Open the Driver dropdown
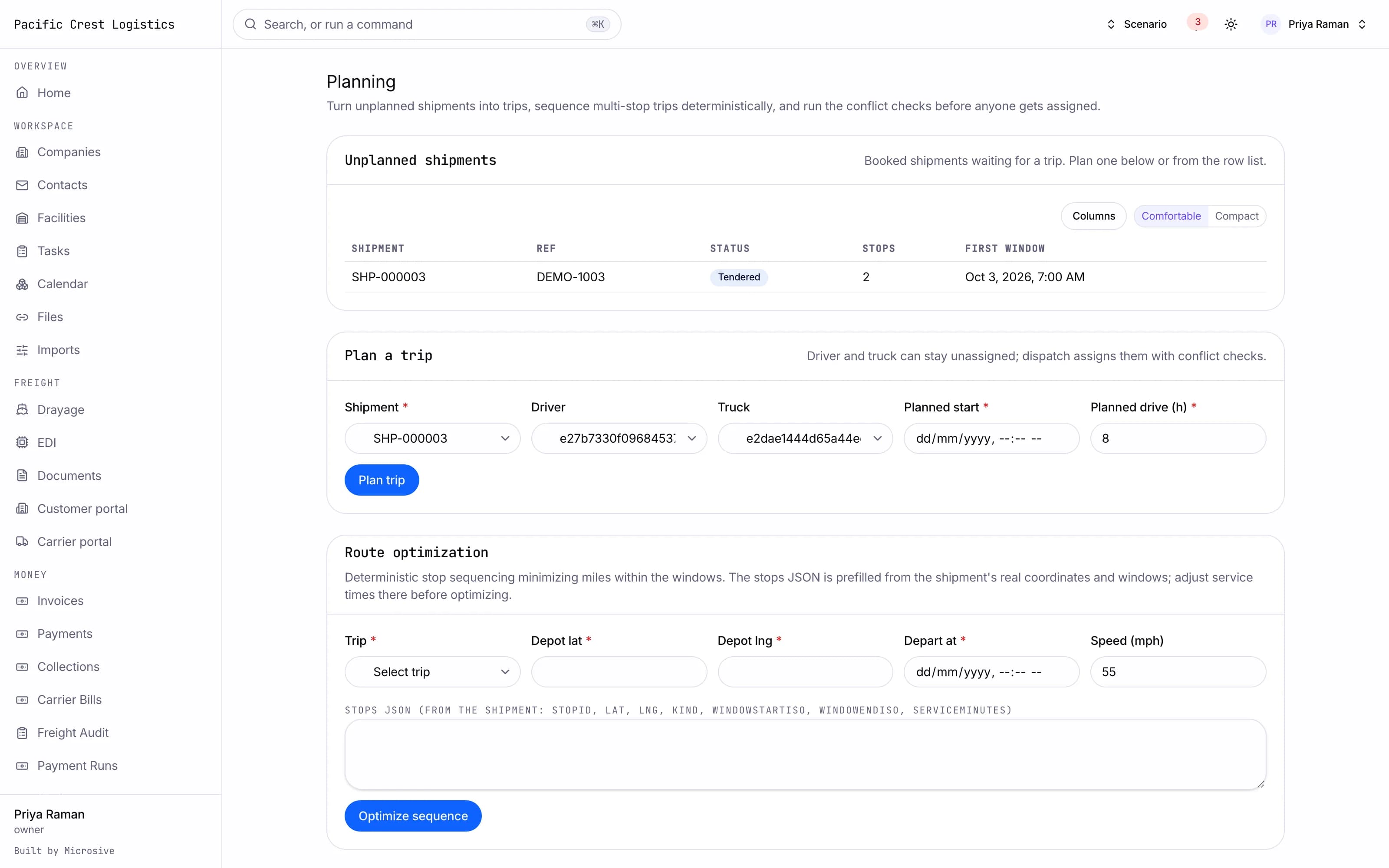 point(619,439)
